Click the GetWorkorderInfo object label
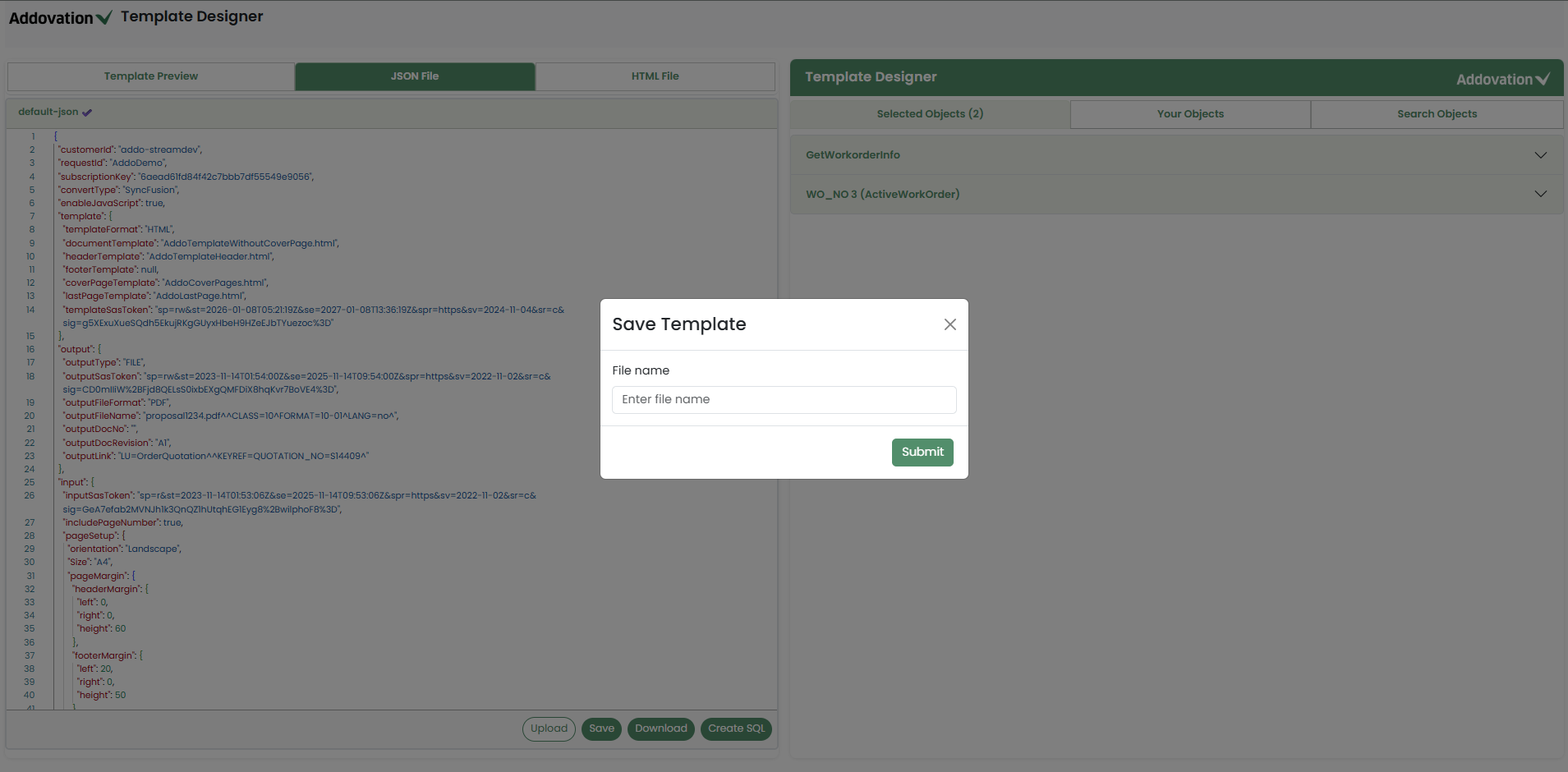This screenshot has width=1568, height=772. (x=853, y=155)
